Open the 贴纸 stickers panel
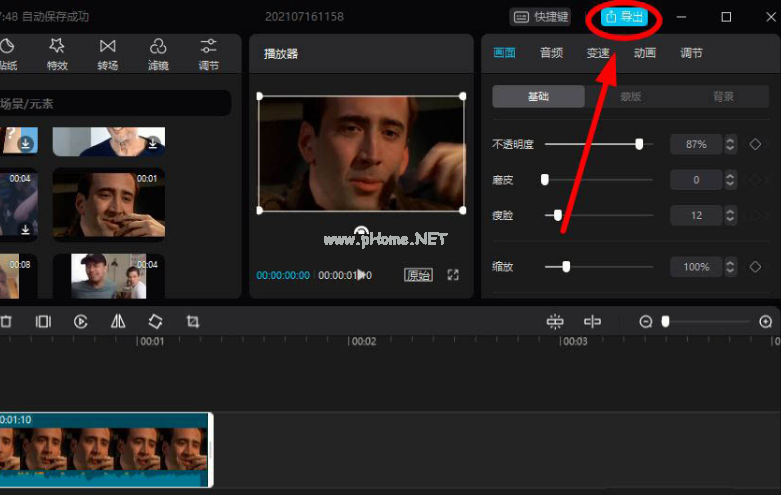 7,55
